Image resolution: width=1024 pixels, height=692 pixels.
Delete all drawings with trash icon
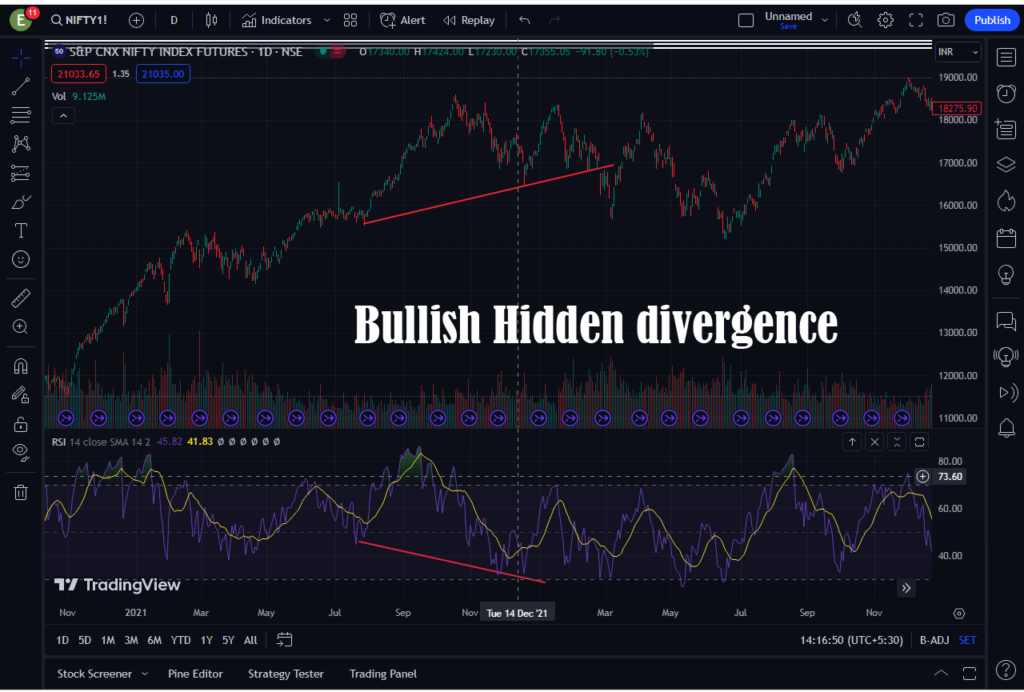21,492
